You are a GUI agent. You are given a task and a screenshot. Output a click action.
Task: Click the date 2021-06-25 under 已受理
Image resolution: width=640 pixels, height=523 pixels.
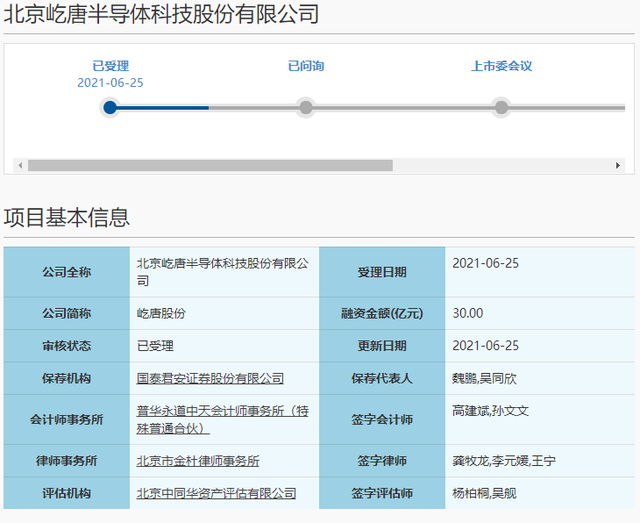[x=110, y=83]
